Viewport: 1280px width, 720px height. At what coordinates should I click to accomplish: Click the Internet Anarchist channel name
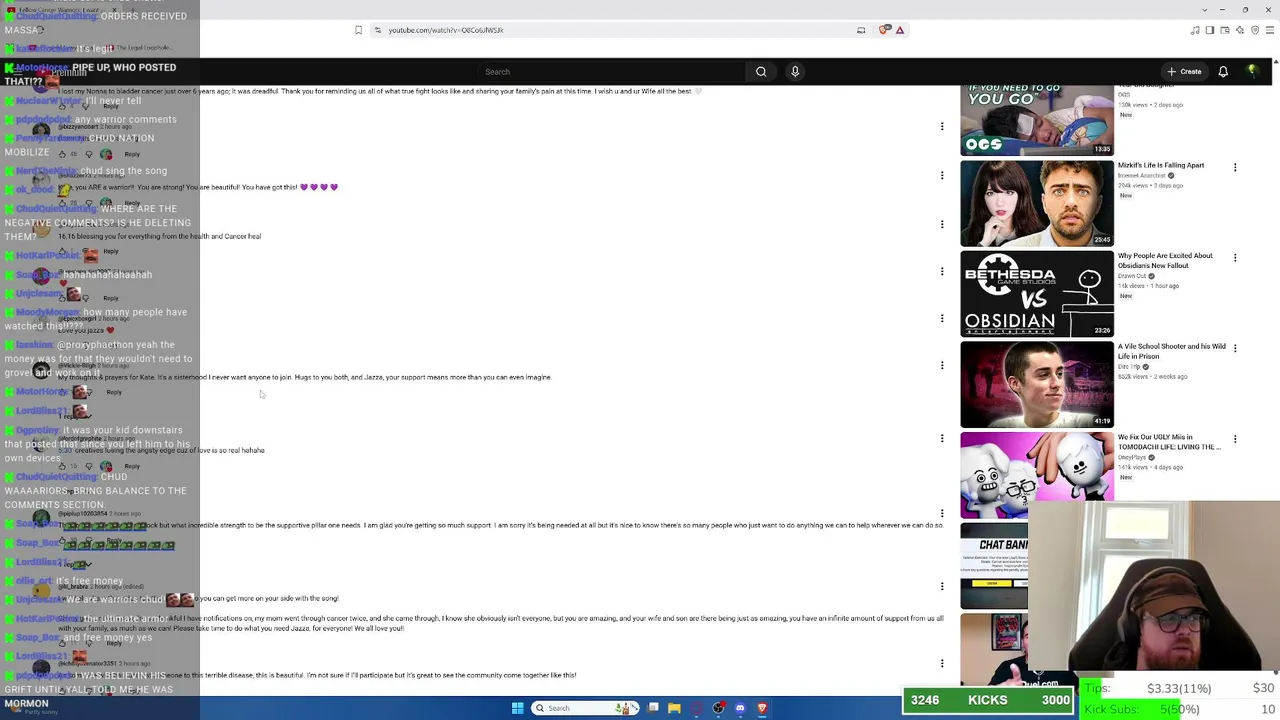(x=1142, y=175)
